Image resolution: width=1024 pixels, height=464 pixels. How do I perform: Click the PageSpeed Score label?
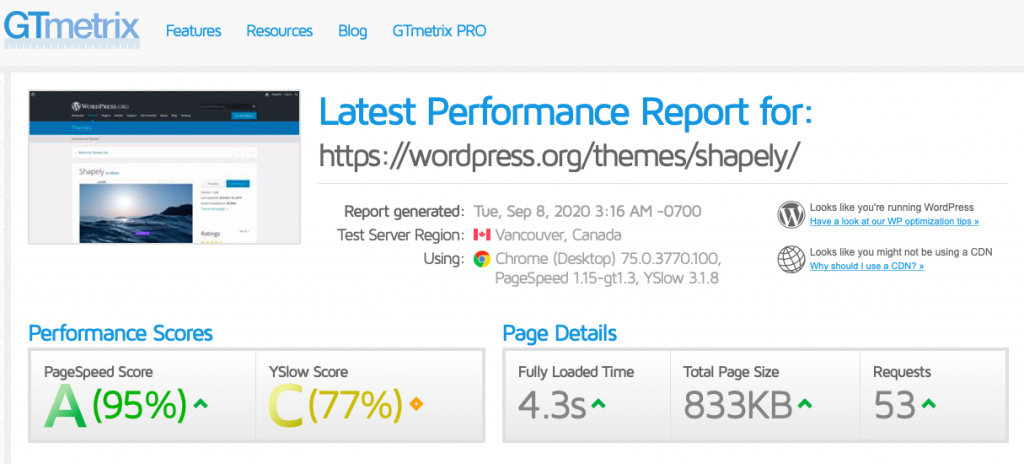99,372
